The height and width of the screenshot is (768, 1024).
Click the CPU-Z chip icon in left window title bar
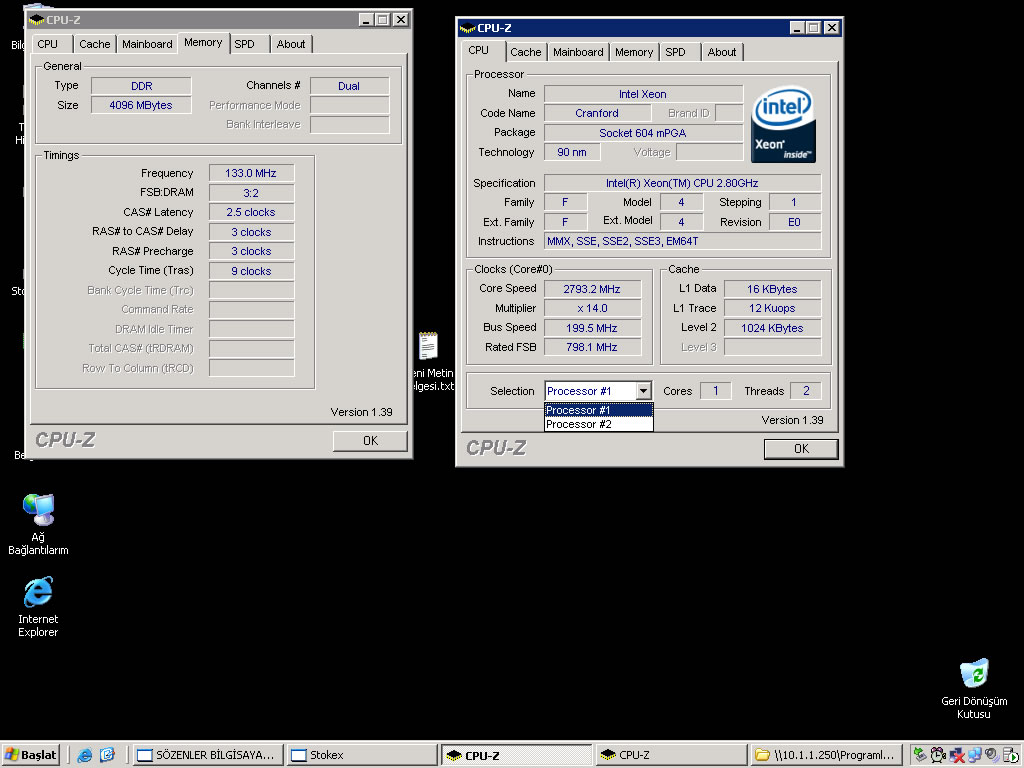point(37,20)
